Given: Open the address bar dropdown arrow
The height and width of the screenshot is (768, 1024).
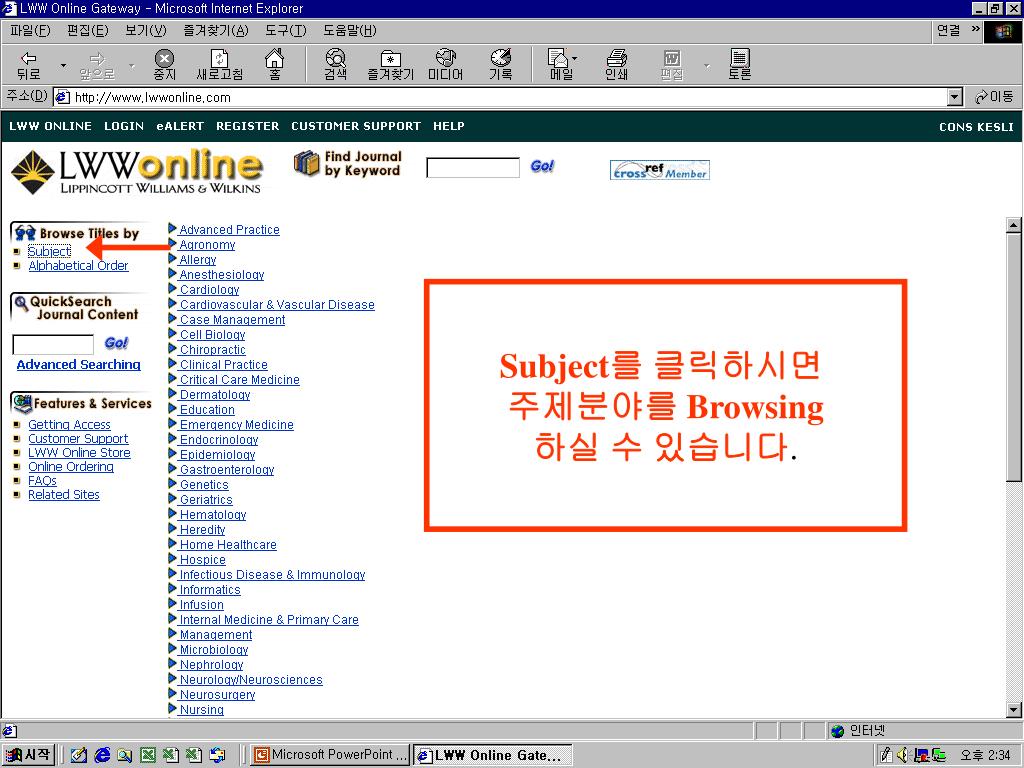Looking at the screenshot, I should point(955,97).
